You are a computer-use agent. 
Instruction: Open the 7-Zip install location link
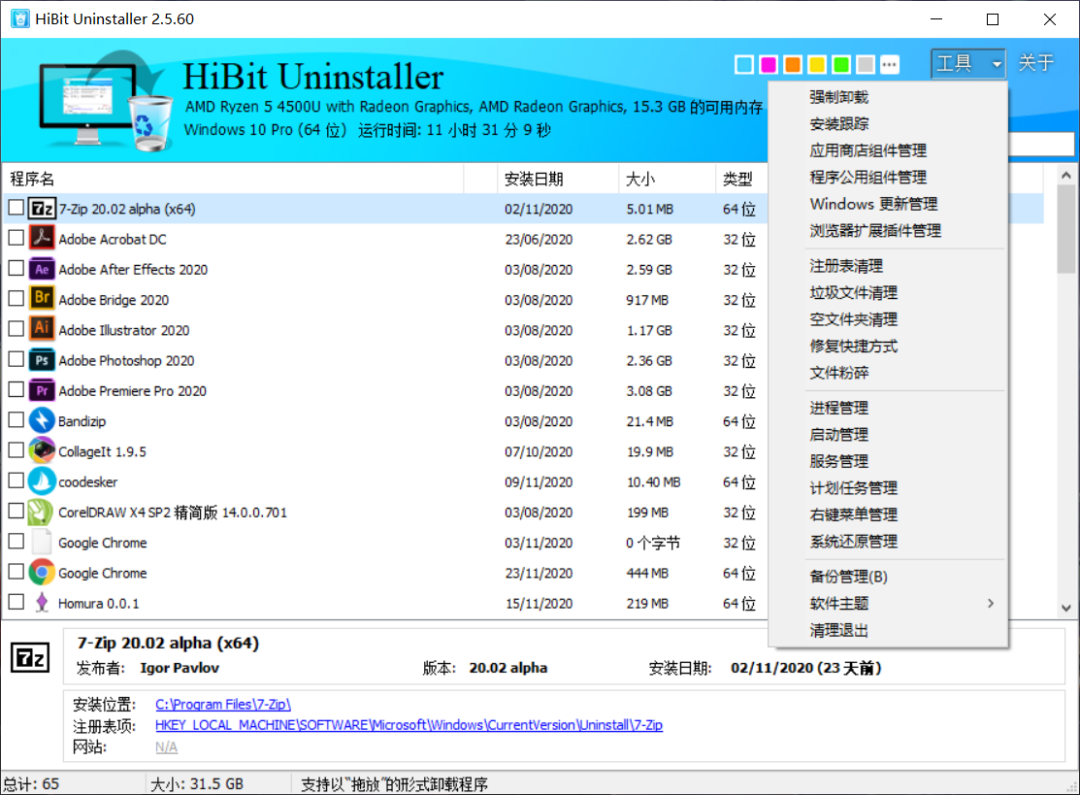(222, 703)
